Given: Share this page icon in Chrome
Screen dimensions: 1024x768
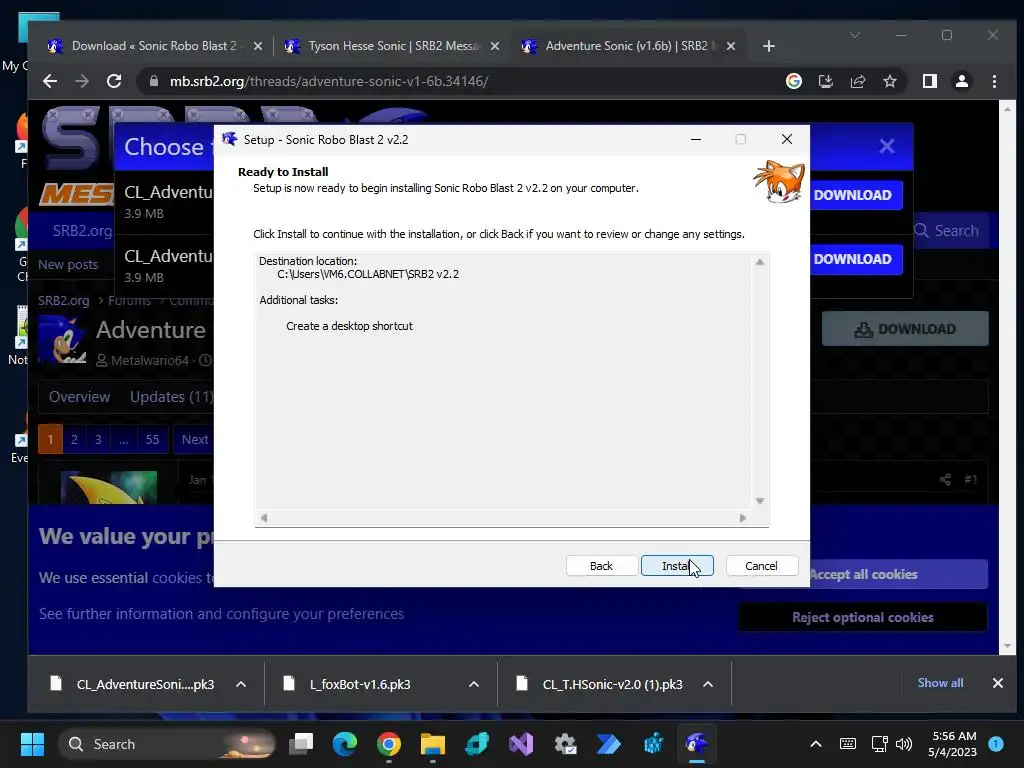Looking at the screenshot, I should point(857,81).
